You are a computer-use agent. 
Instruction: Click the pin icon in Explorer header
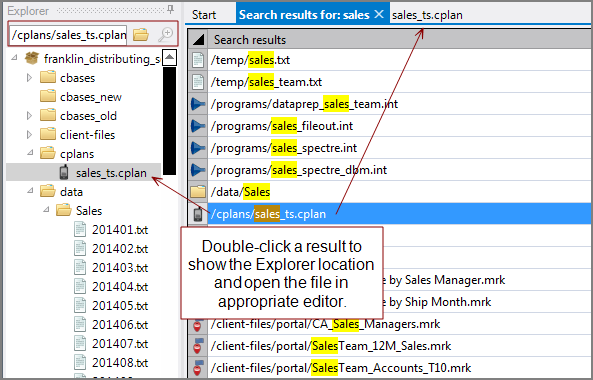171,9
